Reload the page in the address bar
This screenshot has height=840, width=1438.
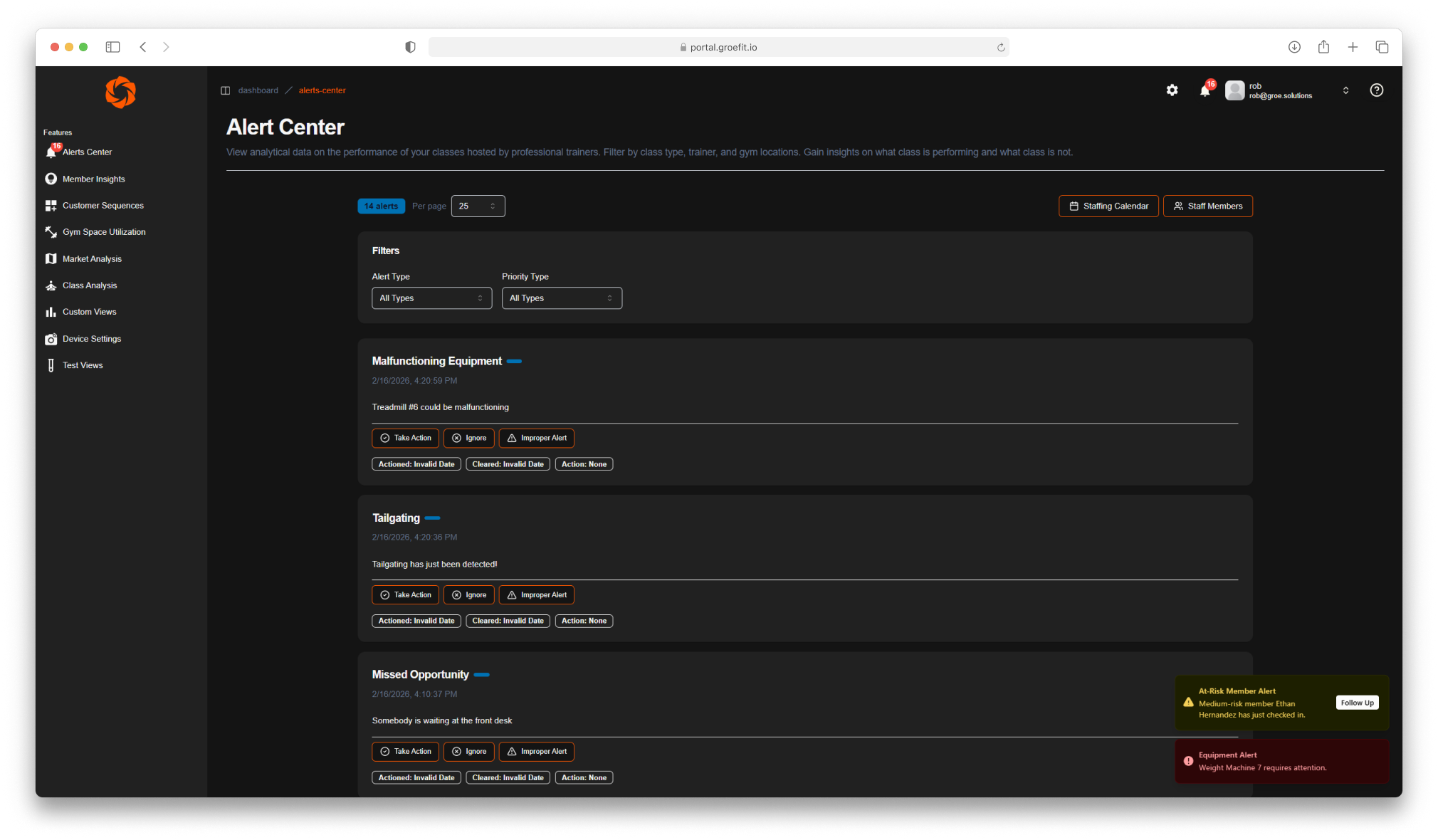coord(1001,48)
